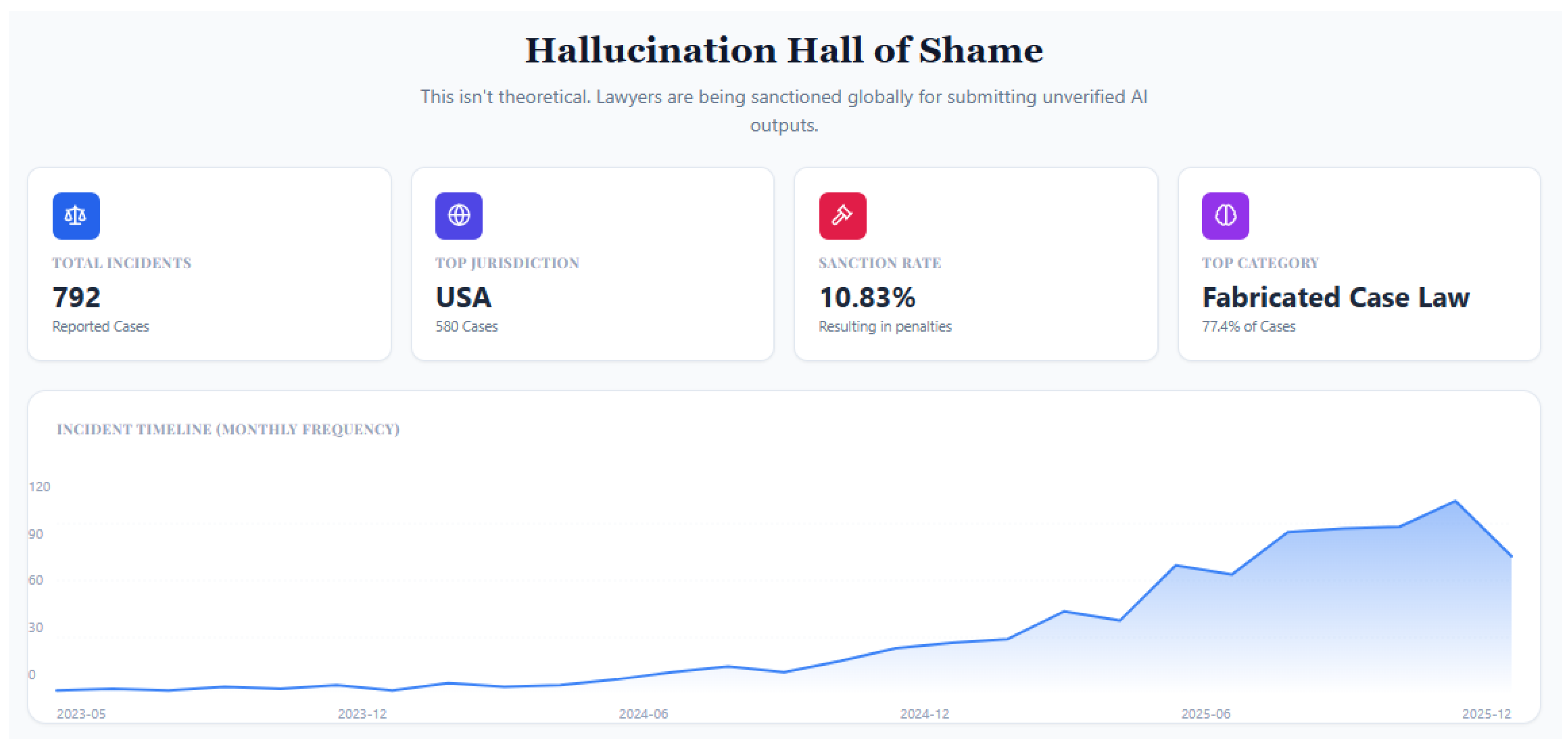The width and height of the screenshot is (1568, 746).
Task: Open the Fabricated Case Law category
Action: click(1336, 298)
